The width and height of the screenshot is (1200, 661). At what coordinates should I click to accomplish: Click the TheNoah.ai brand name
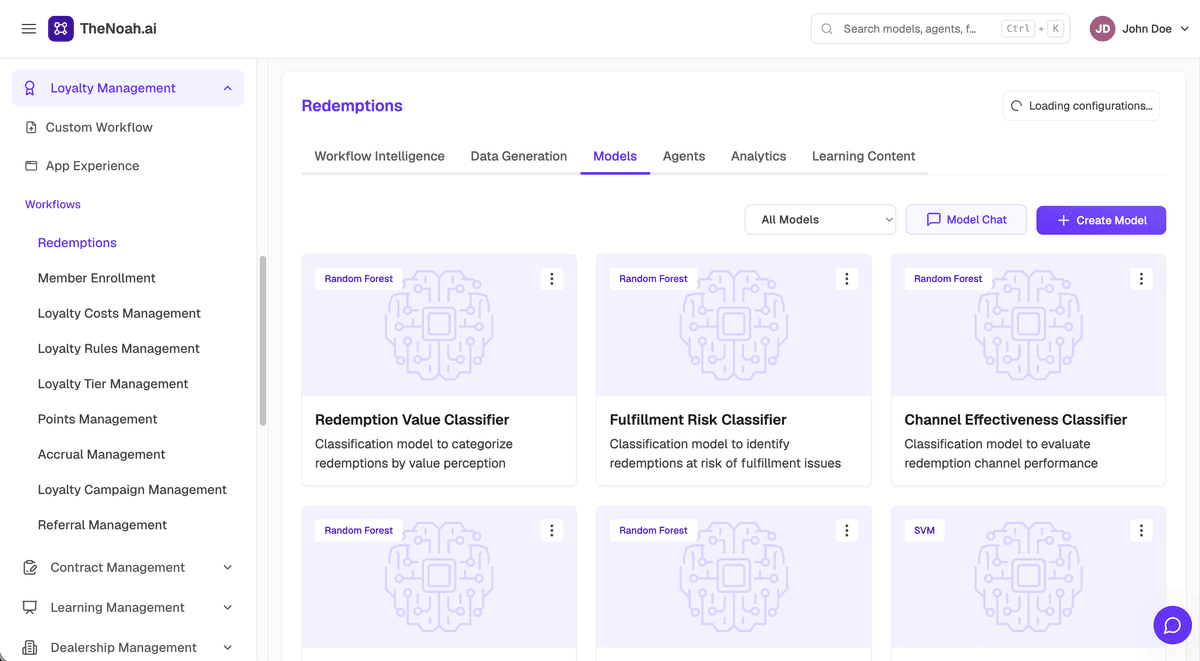coord(118,29)
